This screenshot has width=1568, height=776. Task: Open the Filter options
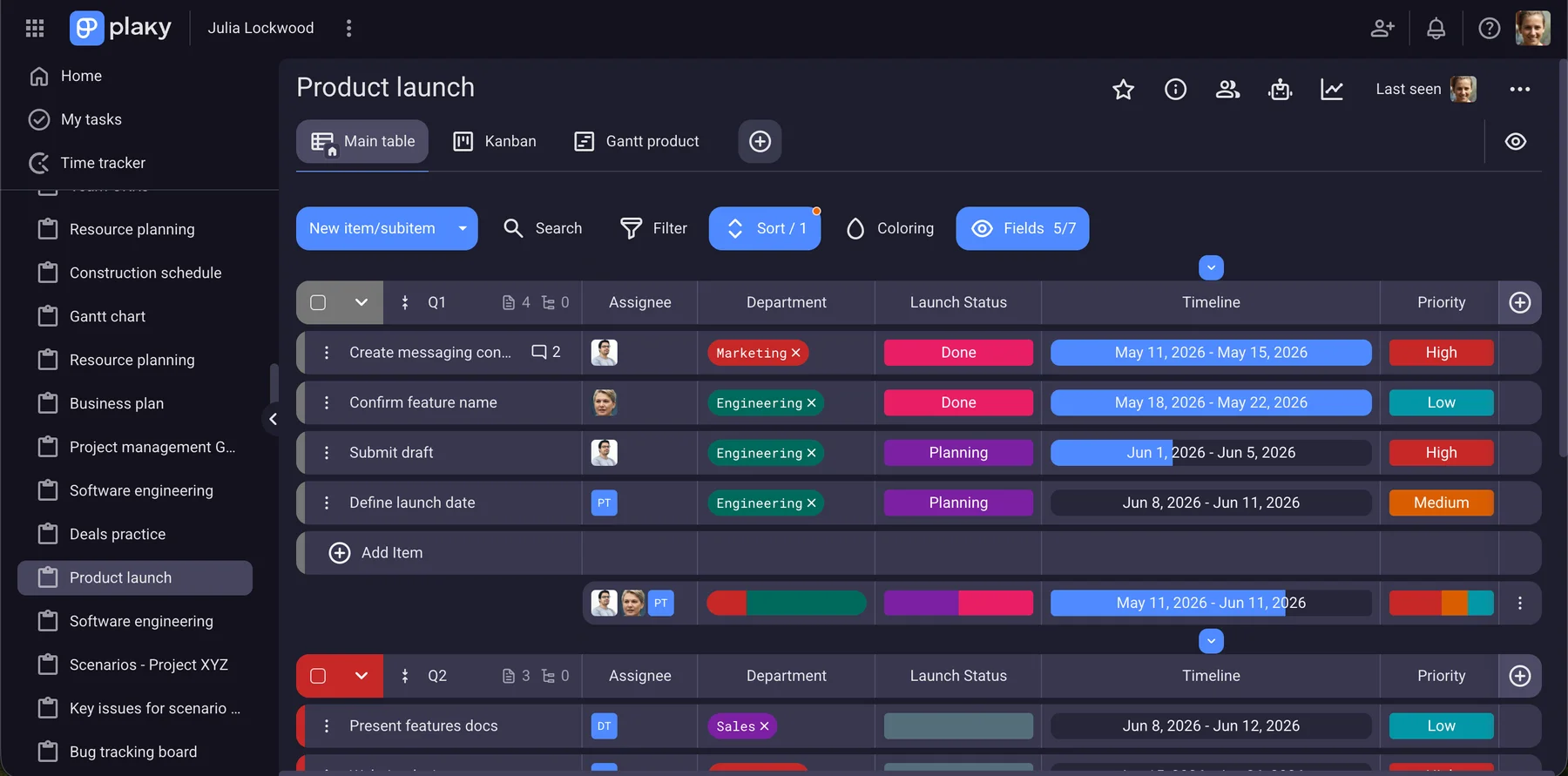tap(653, 228)
